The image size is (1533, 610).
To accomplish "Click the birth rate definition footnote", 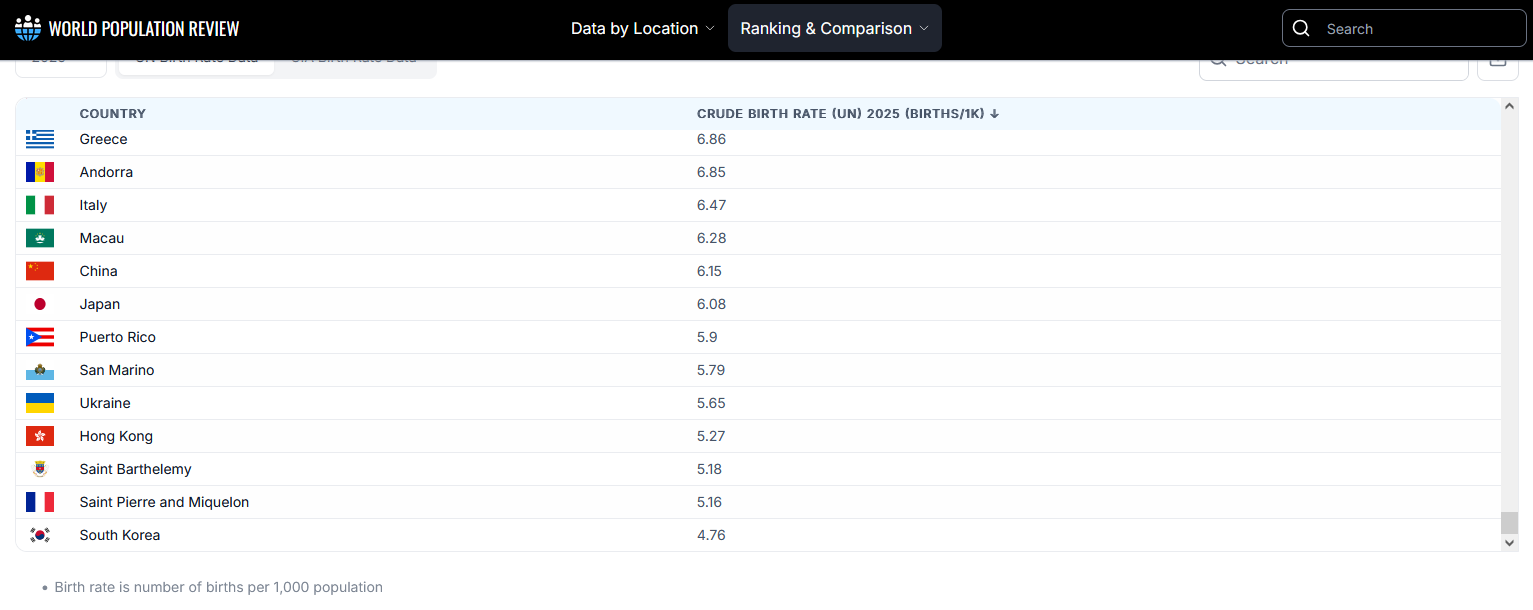I will pyautogui.click(x=218, y=587).
